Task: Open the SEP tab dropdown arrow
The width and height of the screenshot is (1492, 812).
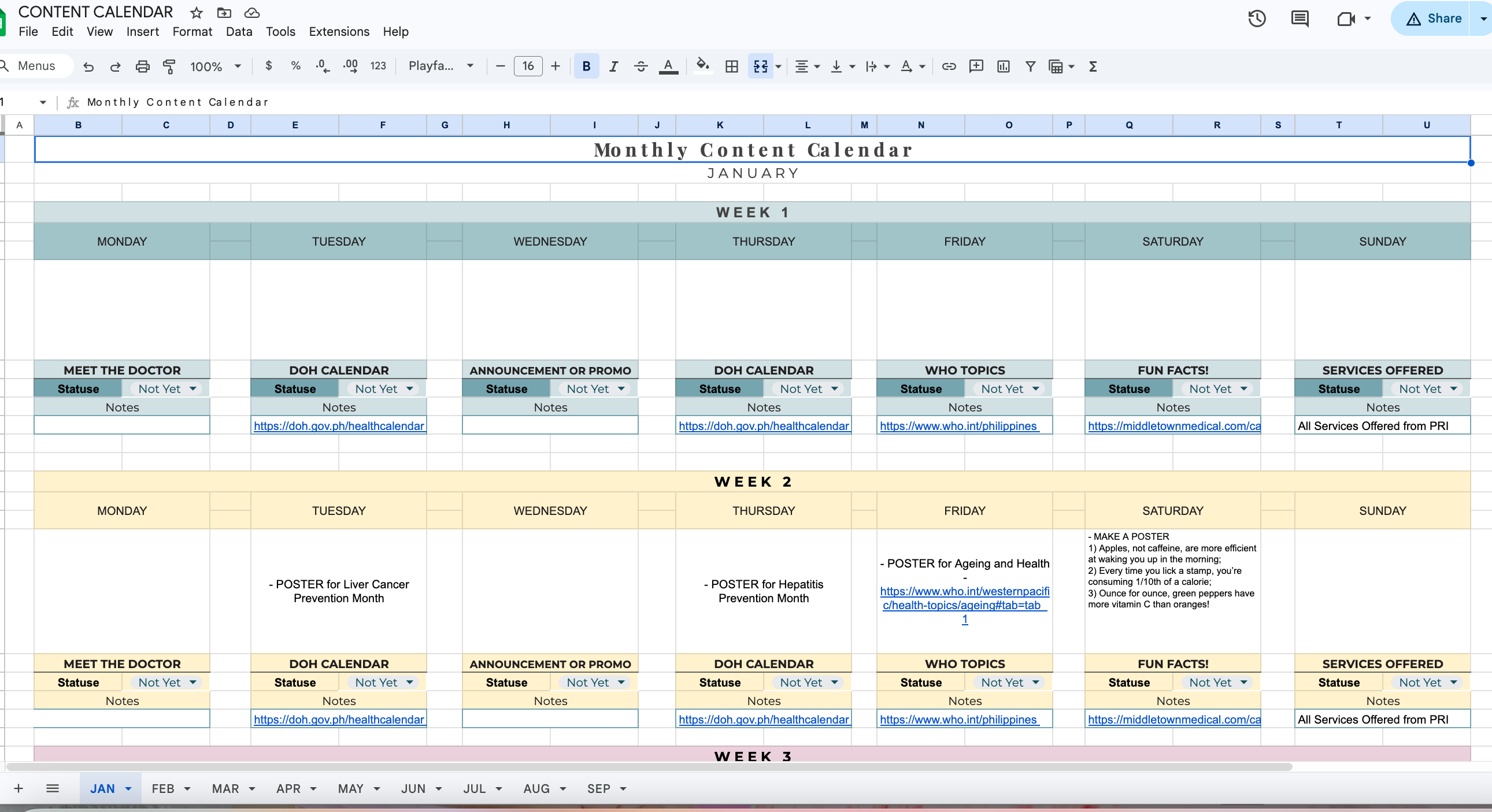Action: (x=623, y=789)
